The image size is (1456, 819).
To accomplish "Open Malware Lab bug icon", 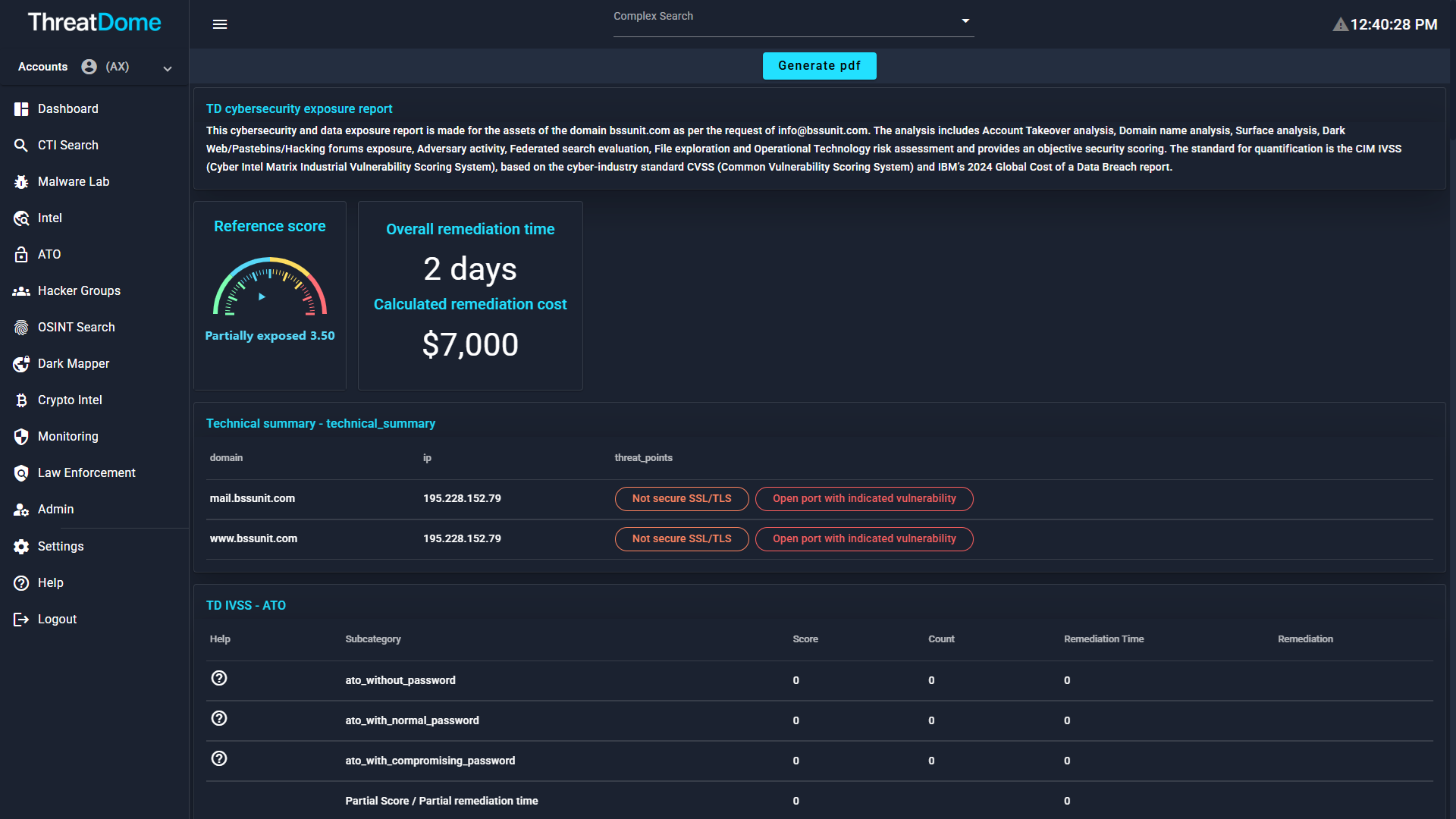I will point(21,182).
